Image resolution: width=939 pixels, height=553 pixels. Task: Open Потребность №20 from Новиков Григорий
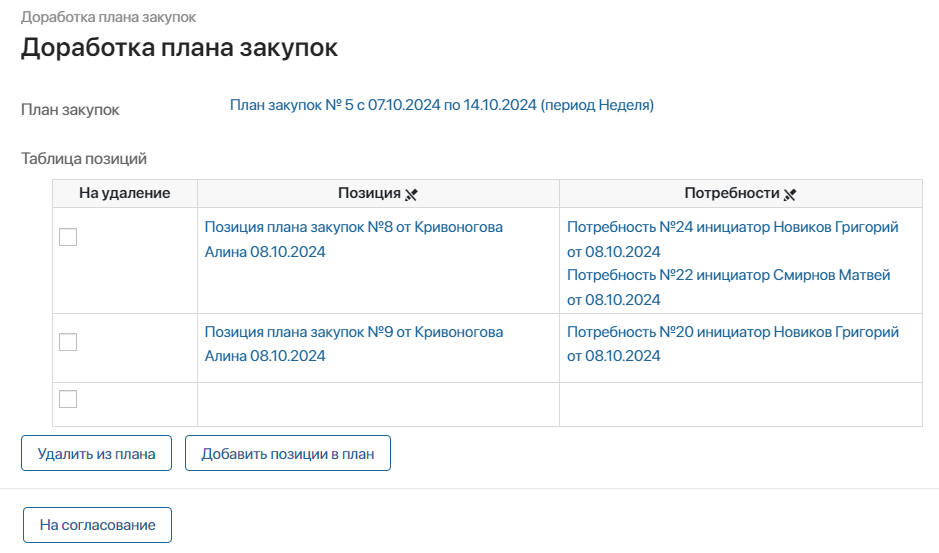pyautogui.click(x=732, y=344)
